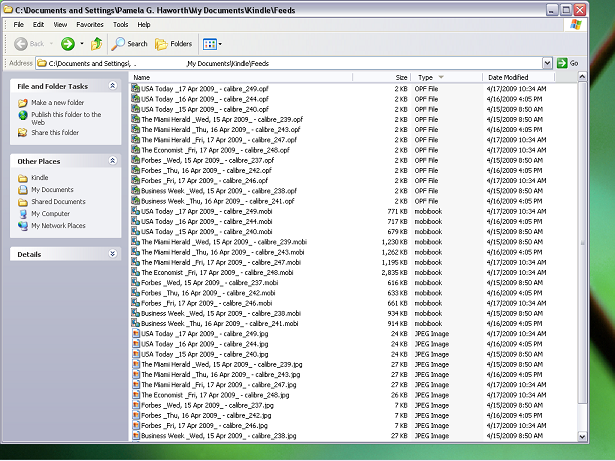615x461 pixels.
Task: Select file USA Today calibre_240.jpg name
Action: (x=204, y=354)
